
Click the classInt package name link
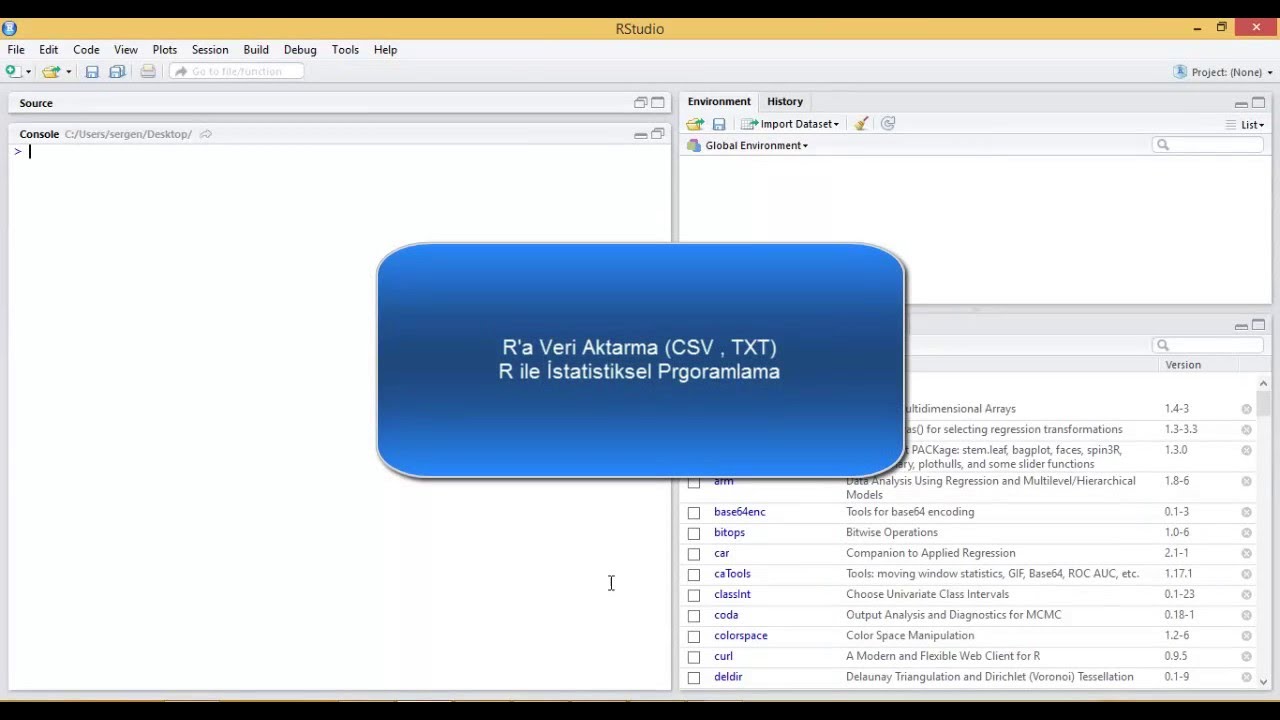[732, 594]
